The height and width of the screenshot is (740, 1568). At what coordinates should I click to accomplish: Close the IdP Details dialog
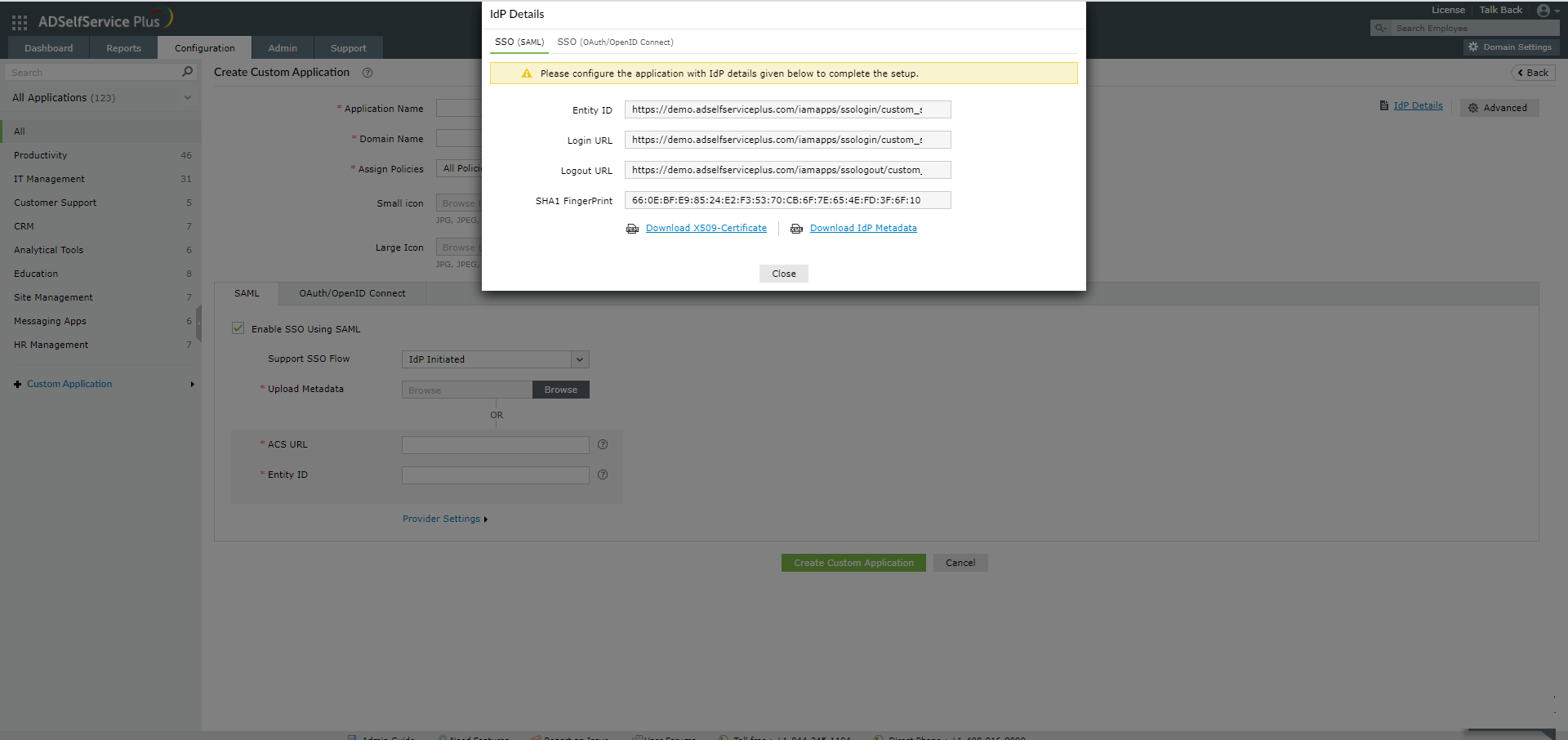(784, 274)
